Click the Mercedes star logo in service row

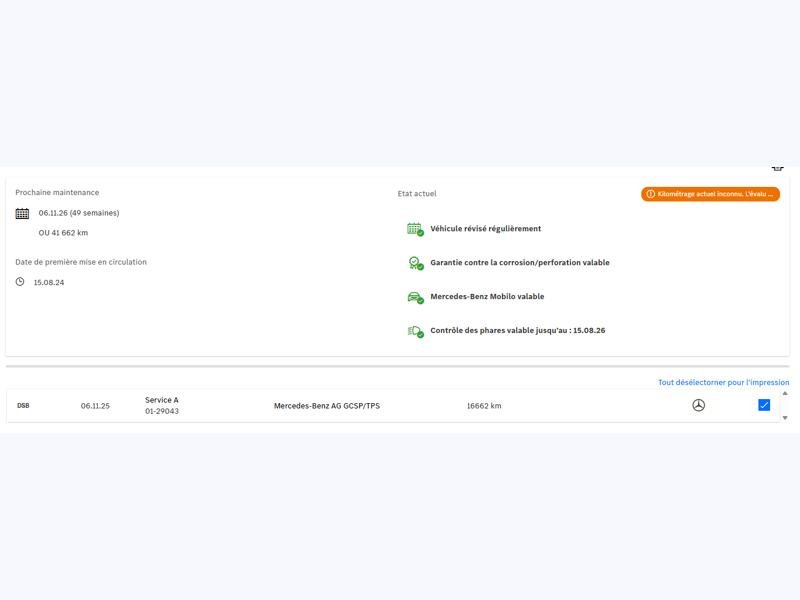coord(699,405)
